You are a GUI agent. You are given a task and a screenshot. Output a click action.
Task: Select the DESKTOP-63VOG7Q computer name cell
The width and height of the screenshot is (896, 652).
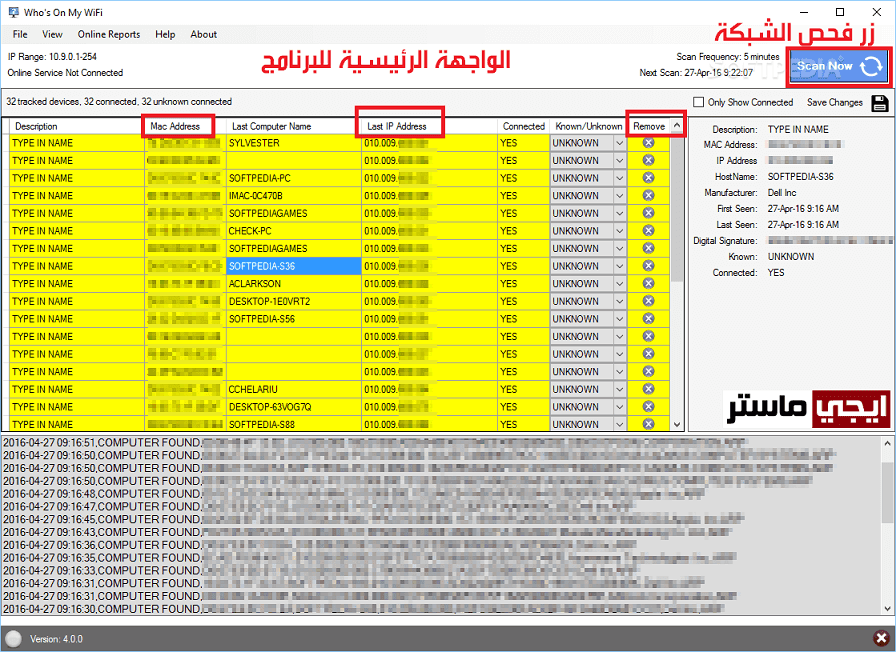[x=294, y=407]
